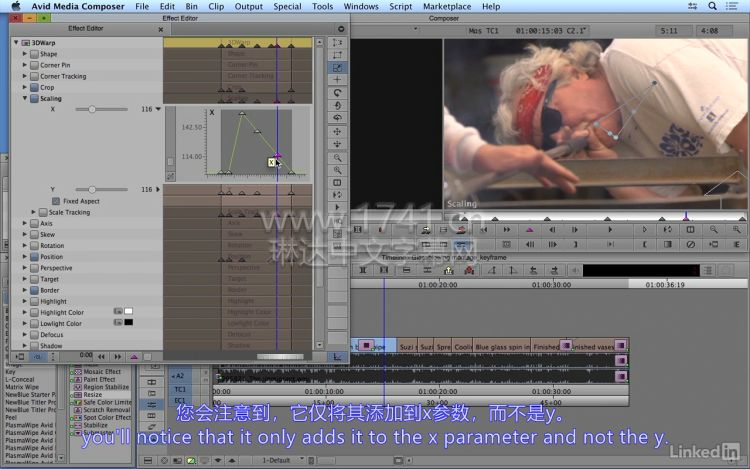Expand the Y scaling keyframe graph arrow
Viewport: 750px width, 469px height.
(x=158, y=189)
